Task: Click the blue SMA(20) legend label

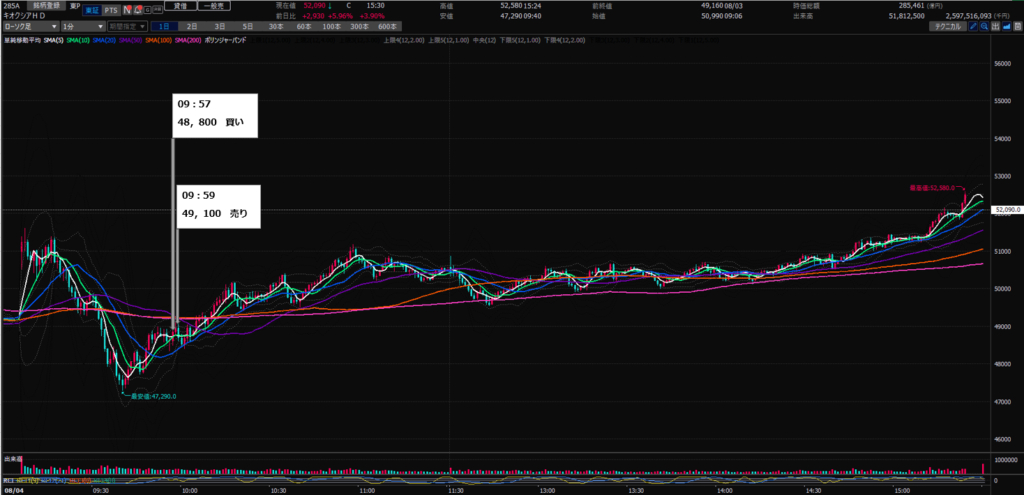Action: pos(104,40)
